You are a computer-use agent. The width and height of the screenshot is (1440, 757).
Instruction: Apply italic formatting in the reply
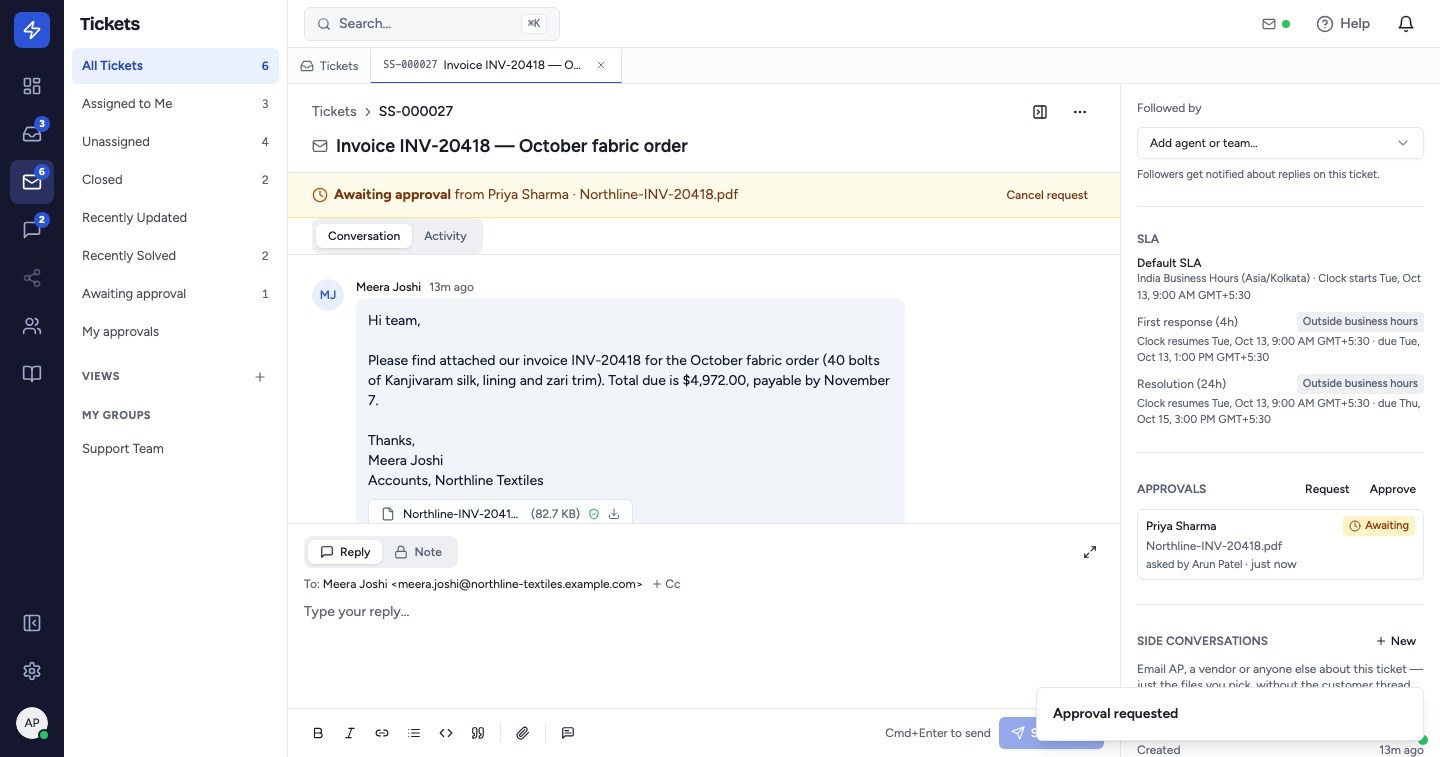tap(350, 733)
